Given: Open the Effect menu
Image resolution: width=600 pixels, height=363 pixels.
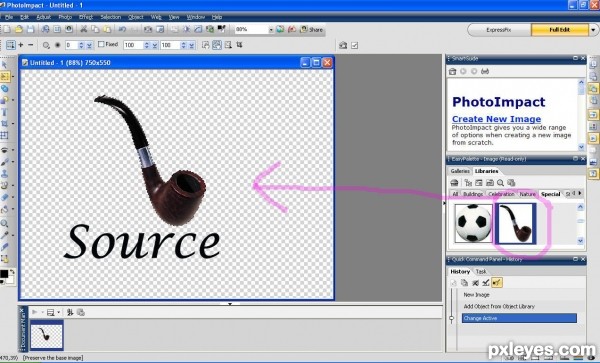Looking at the screenshot, I should (x=86, y=17).
